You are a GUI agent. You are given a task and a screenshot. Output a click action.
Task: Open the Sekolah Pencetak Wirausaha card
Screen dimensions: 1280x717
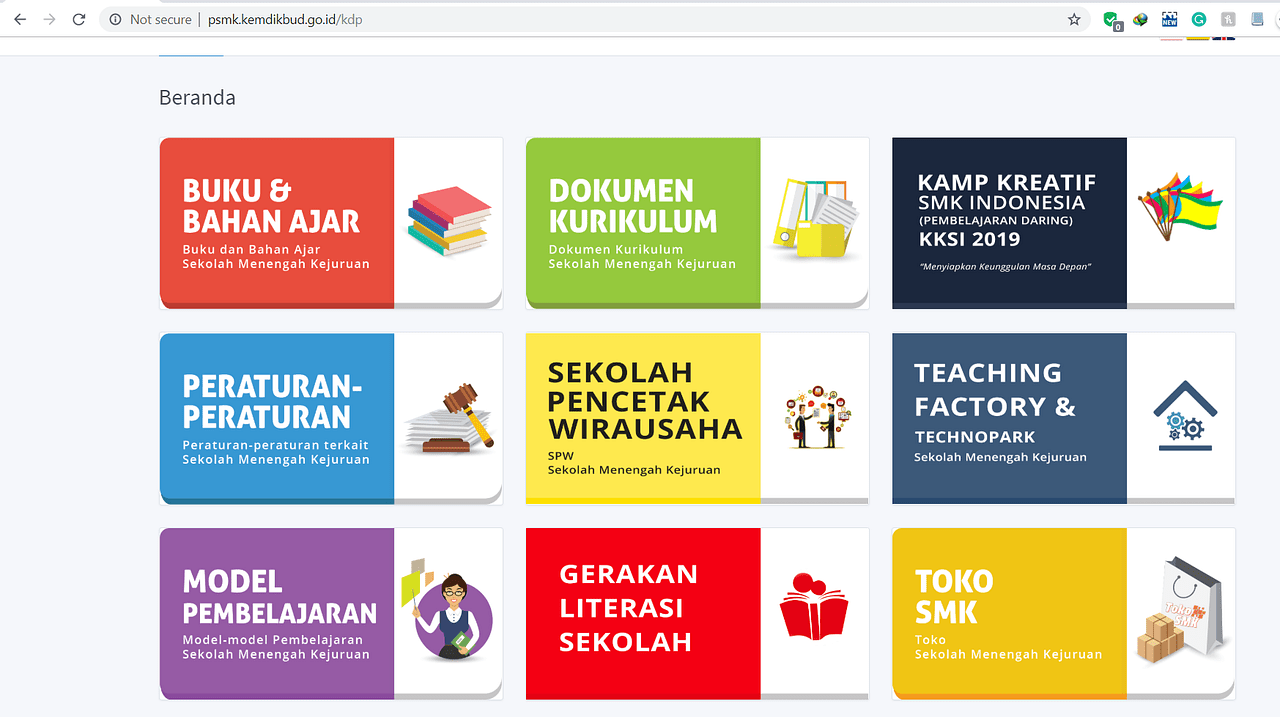[697, 418]
